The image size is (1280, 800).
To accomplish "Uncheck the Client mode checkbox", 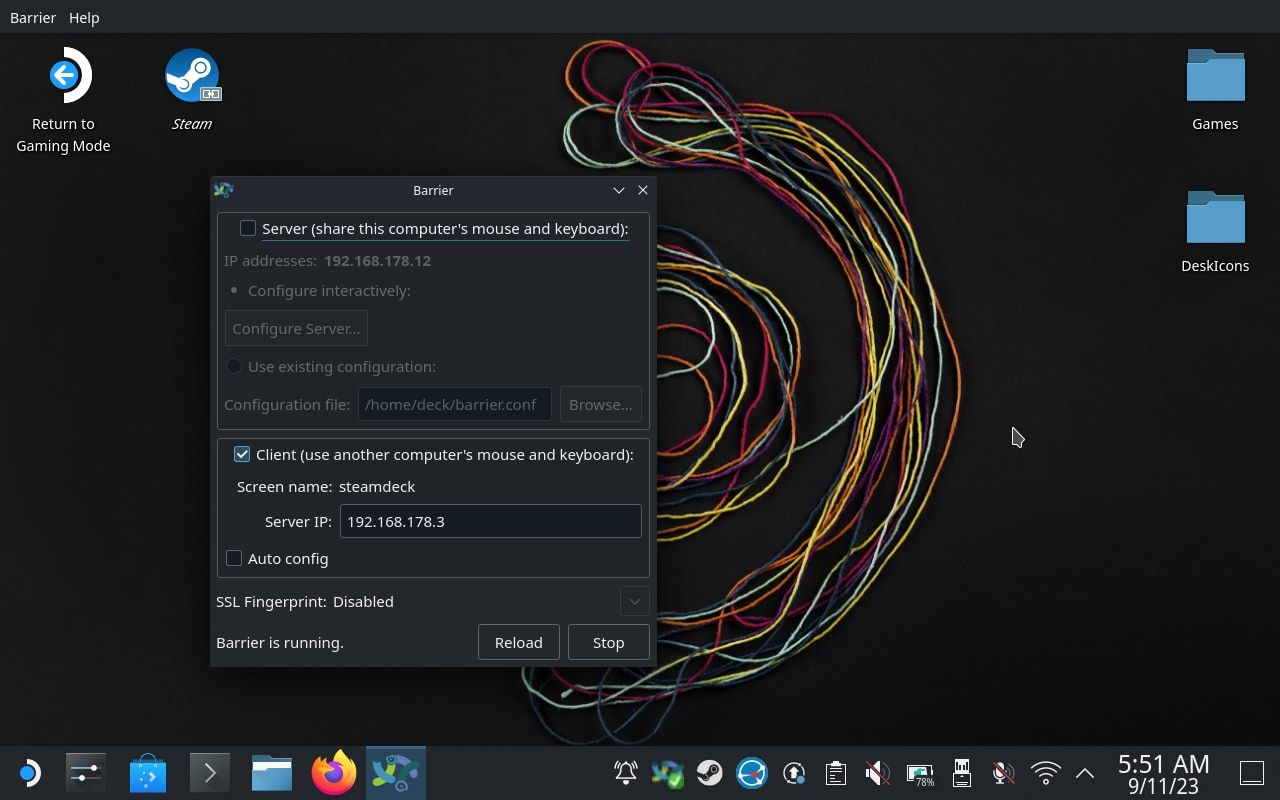I will pyautogui.click(x=242, y=454).
